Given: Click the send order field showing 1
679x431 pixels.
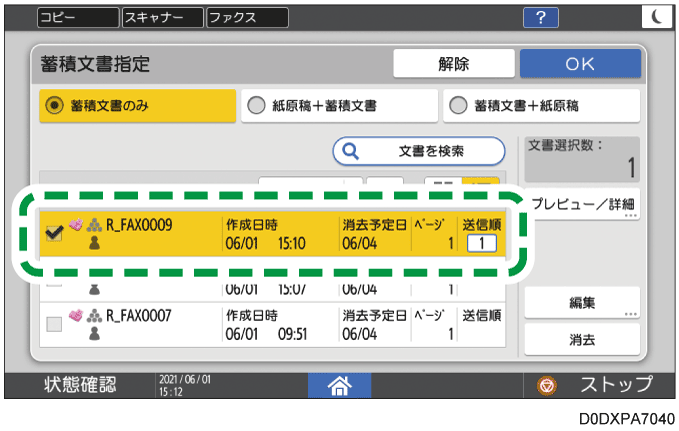Looking at the screenshot, I should 482,243.
